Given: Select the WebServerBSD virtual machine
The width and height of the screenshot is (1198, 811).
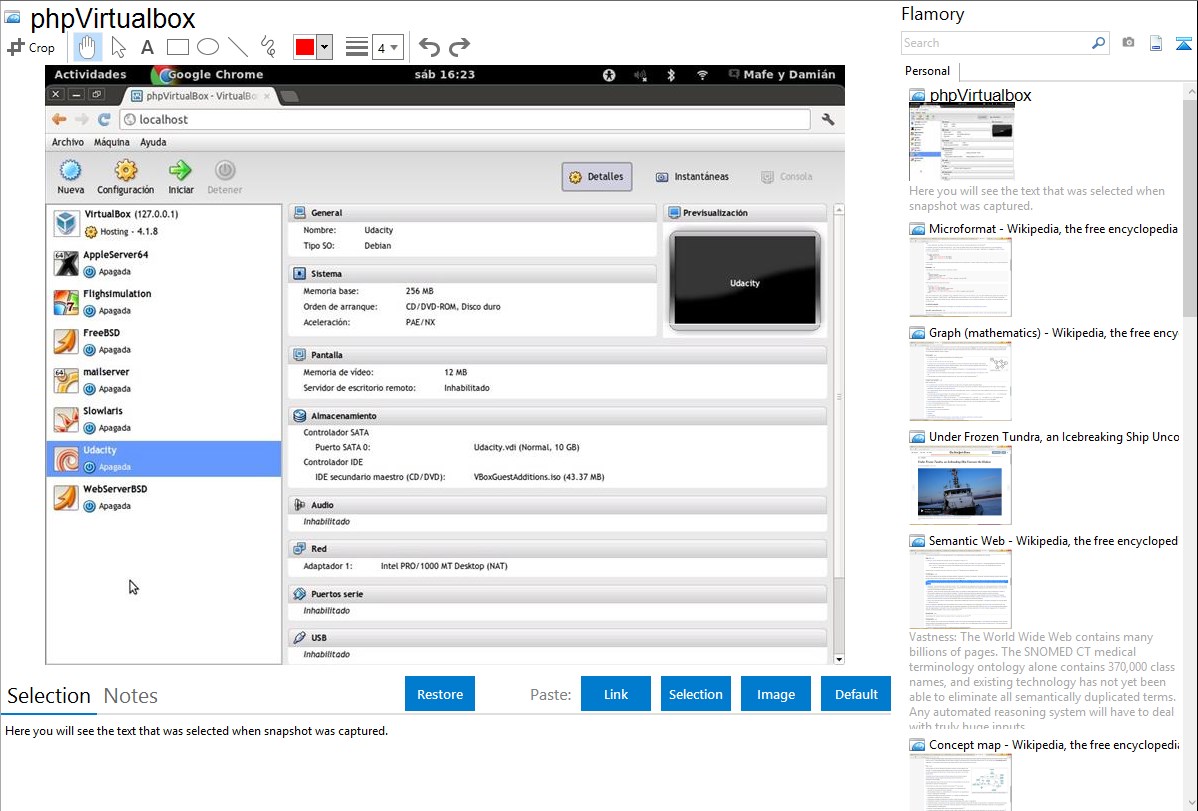Looking at the screenshot, I should [164, 497].
